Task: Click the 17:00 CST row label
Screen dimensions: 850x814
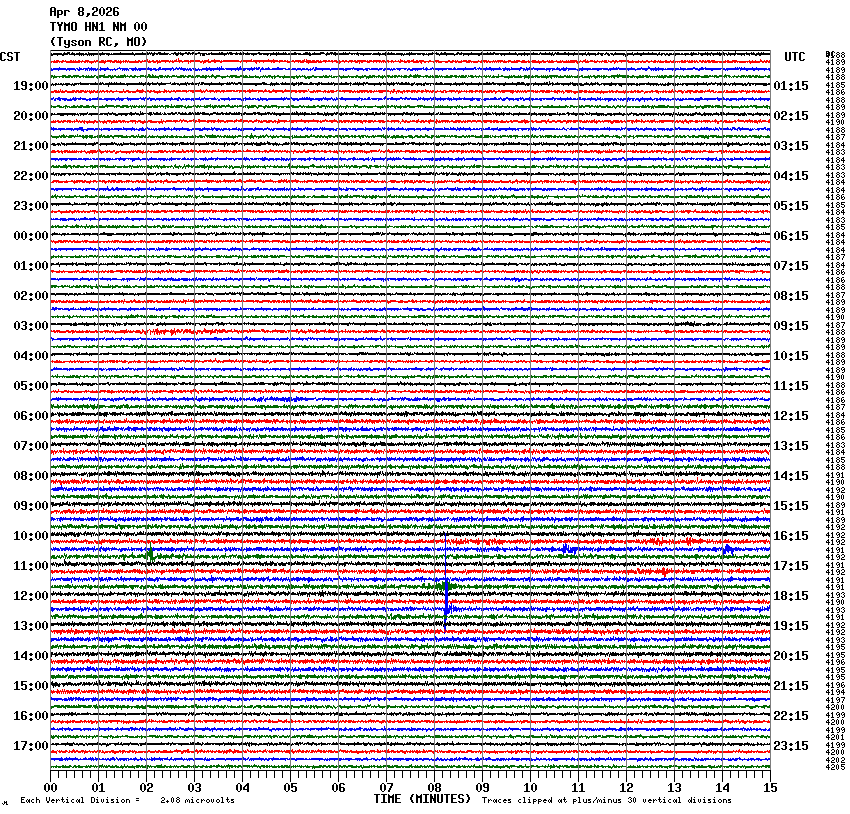Action: pos(31,746)
